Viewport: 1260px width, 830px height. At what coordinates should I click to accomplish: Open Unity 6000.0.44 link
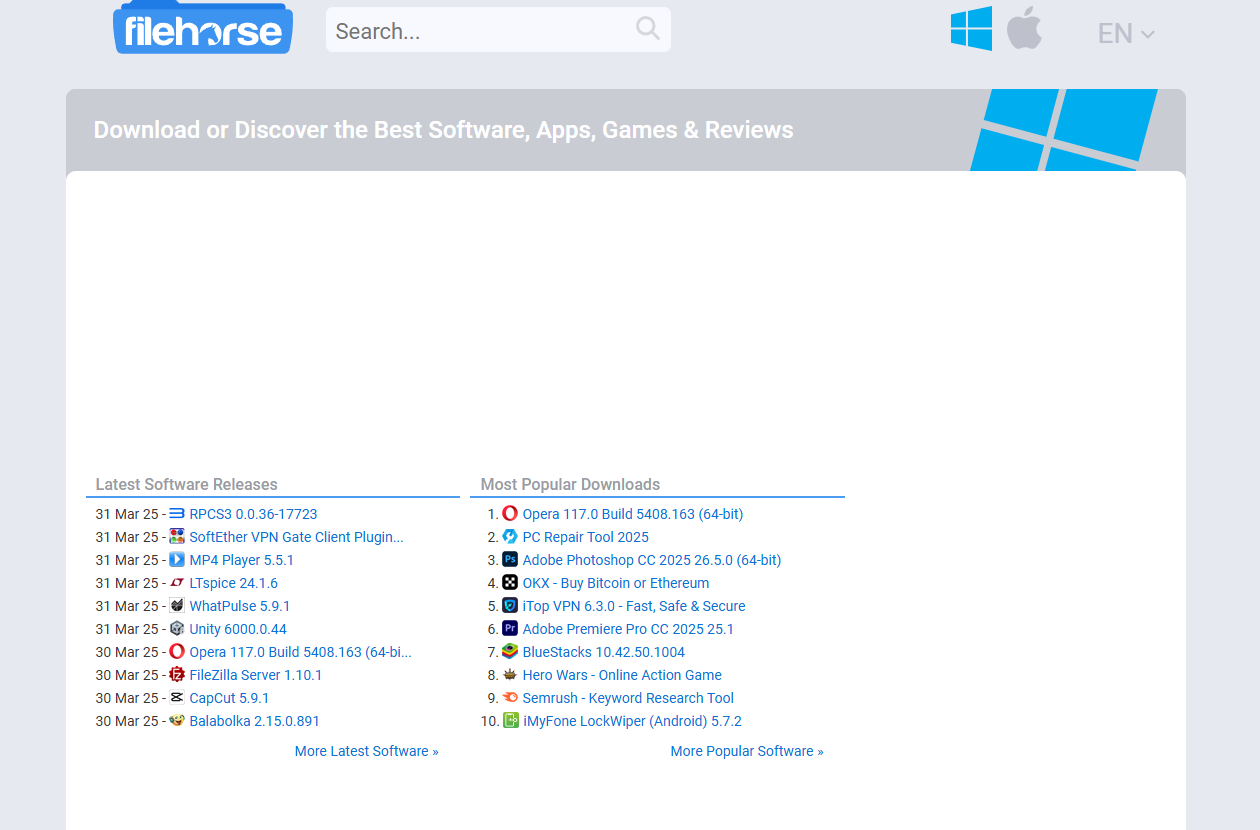(x=238, y=629)
